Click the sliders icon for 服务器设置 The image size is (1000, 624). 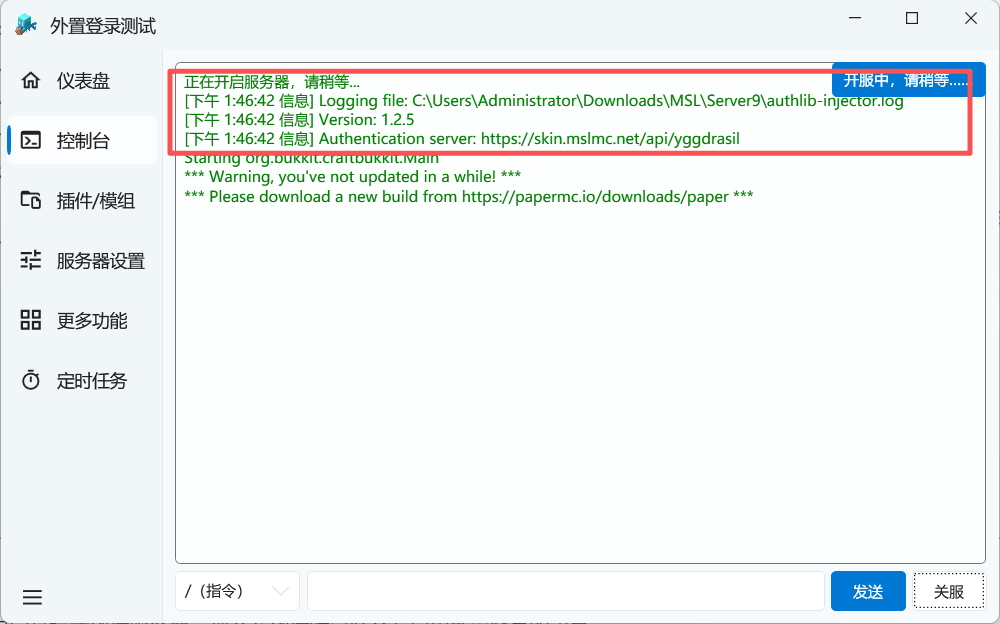point(31,261)
